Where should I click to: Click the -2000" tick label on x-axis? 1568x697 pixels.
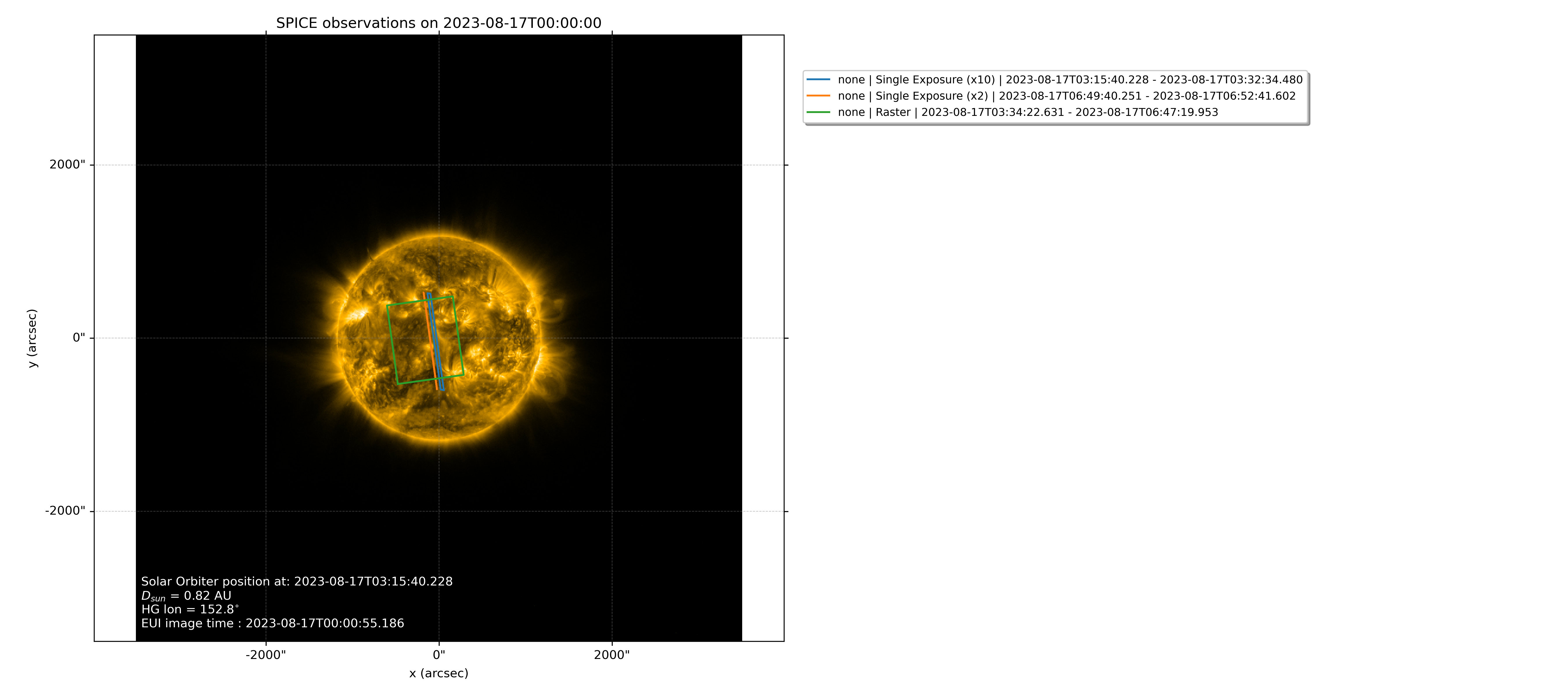[265, 655]
